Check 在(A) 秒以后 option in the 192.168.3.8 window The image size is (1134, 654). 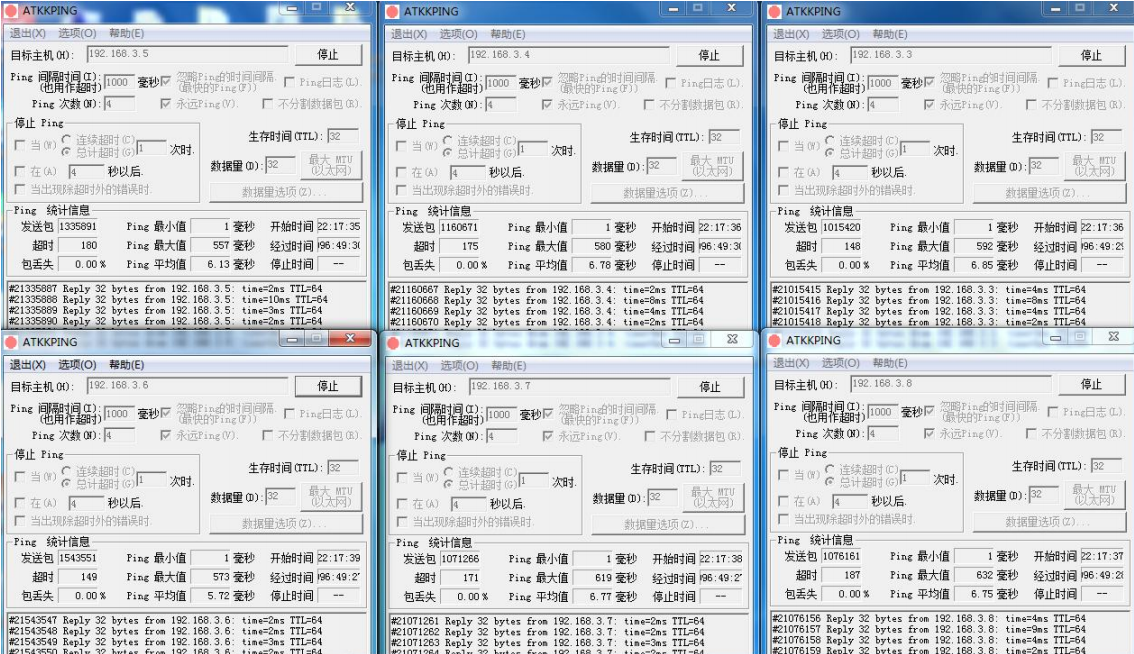coord(783,501)
